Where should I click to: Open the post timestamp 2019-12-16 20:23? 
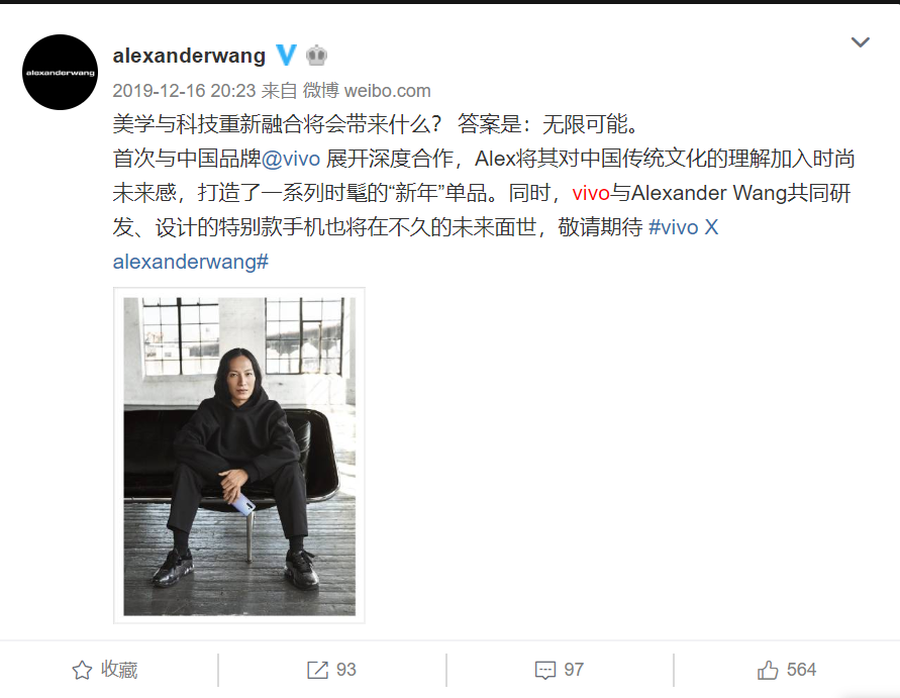tap(184, 91)
